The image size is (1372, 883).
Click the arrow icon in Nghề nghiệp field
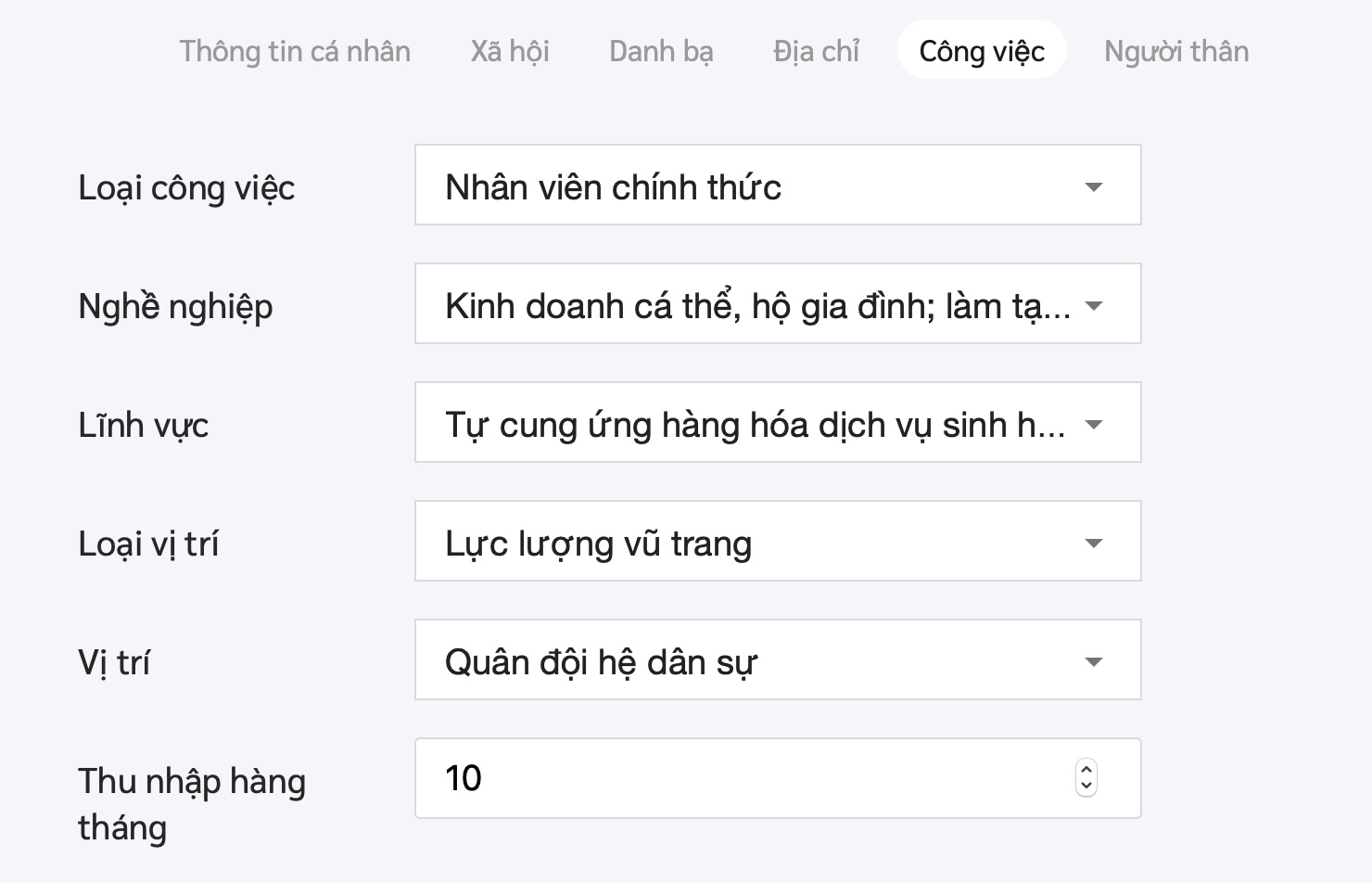(x=1094, y=305)
